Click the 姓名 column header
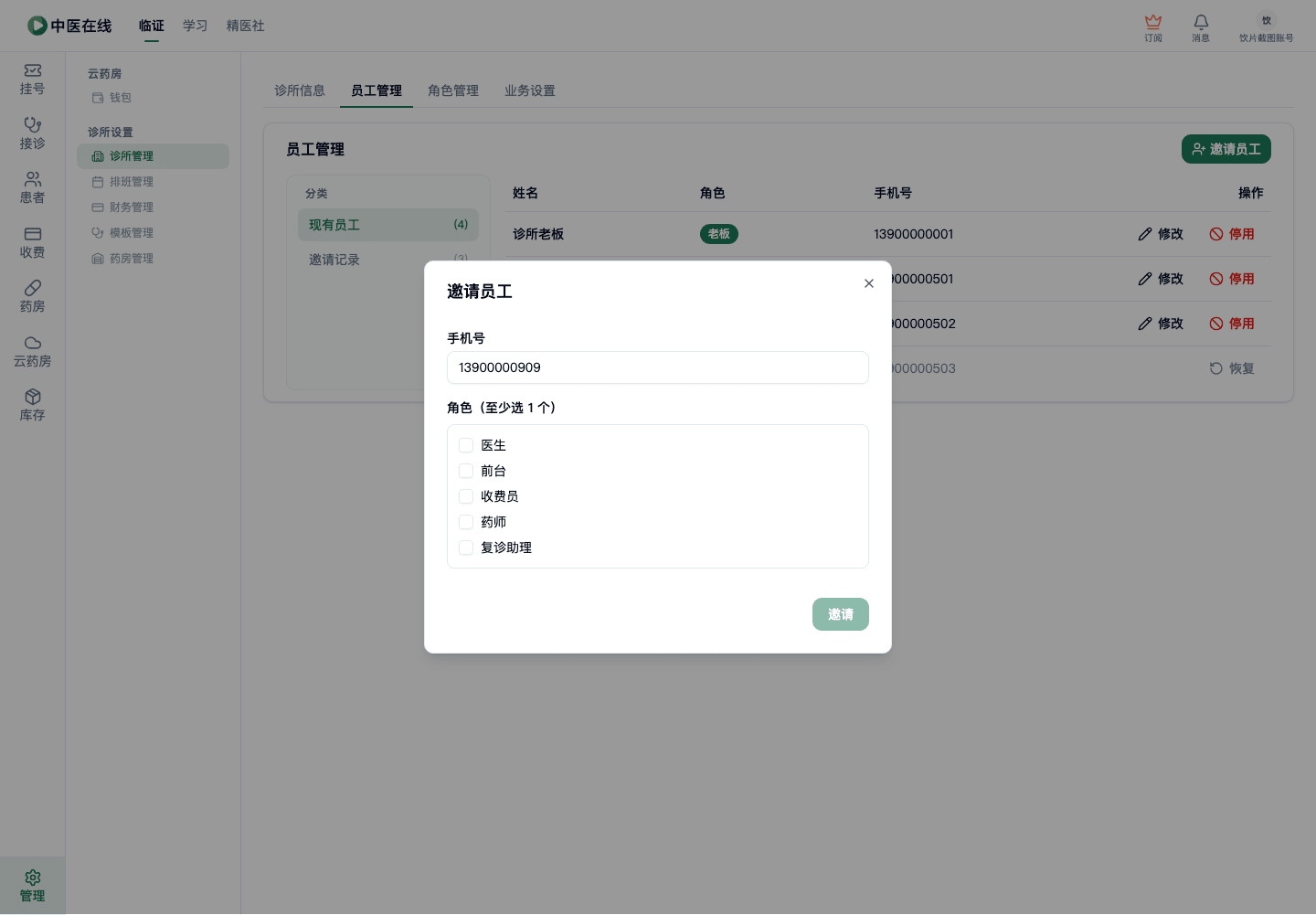1316x915 pixels. (x=525, y=193)
